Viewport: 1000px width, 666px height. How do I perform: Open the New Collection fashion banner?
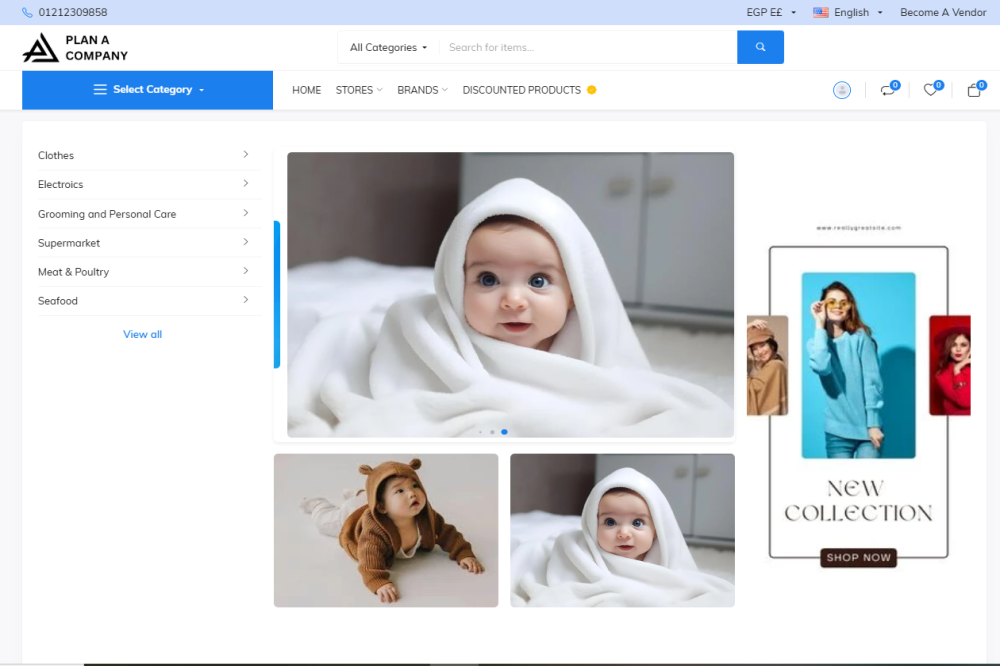point(858,396)
